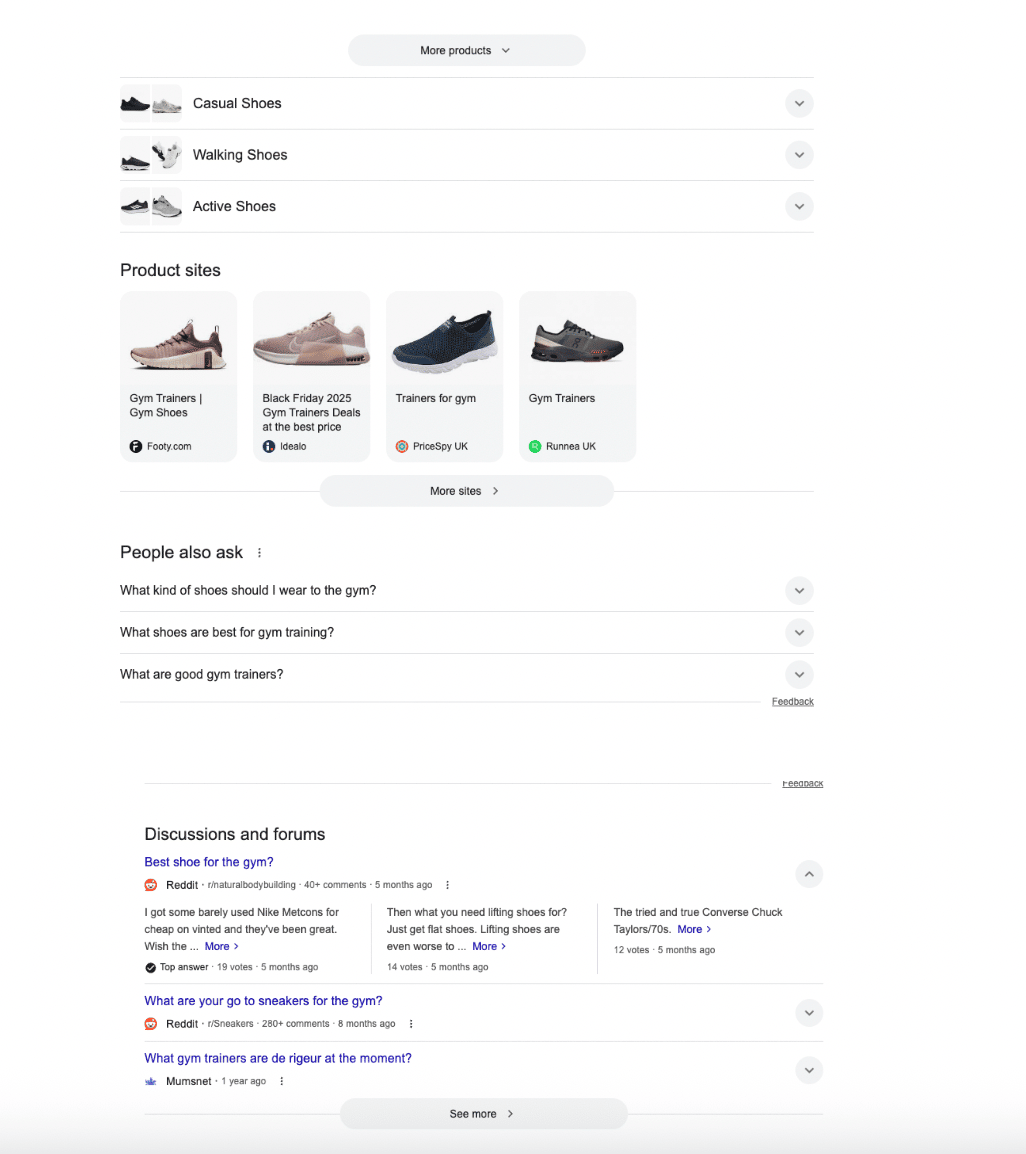Screen dimensions: 1026x1154
Task: Click See more under Discussions and forums
Action: point(483,1113)
